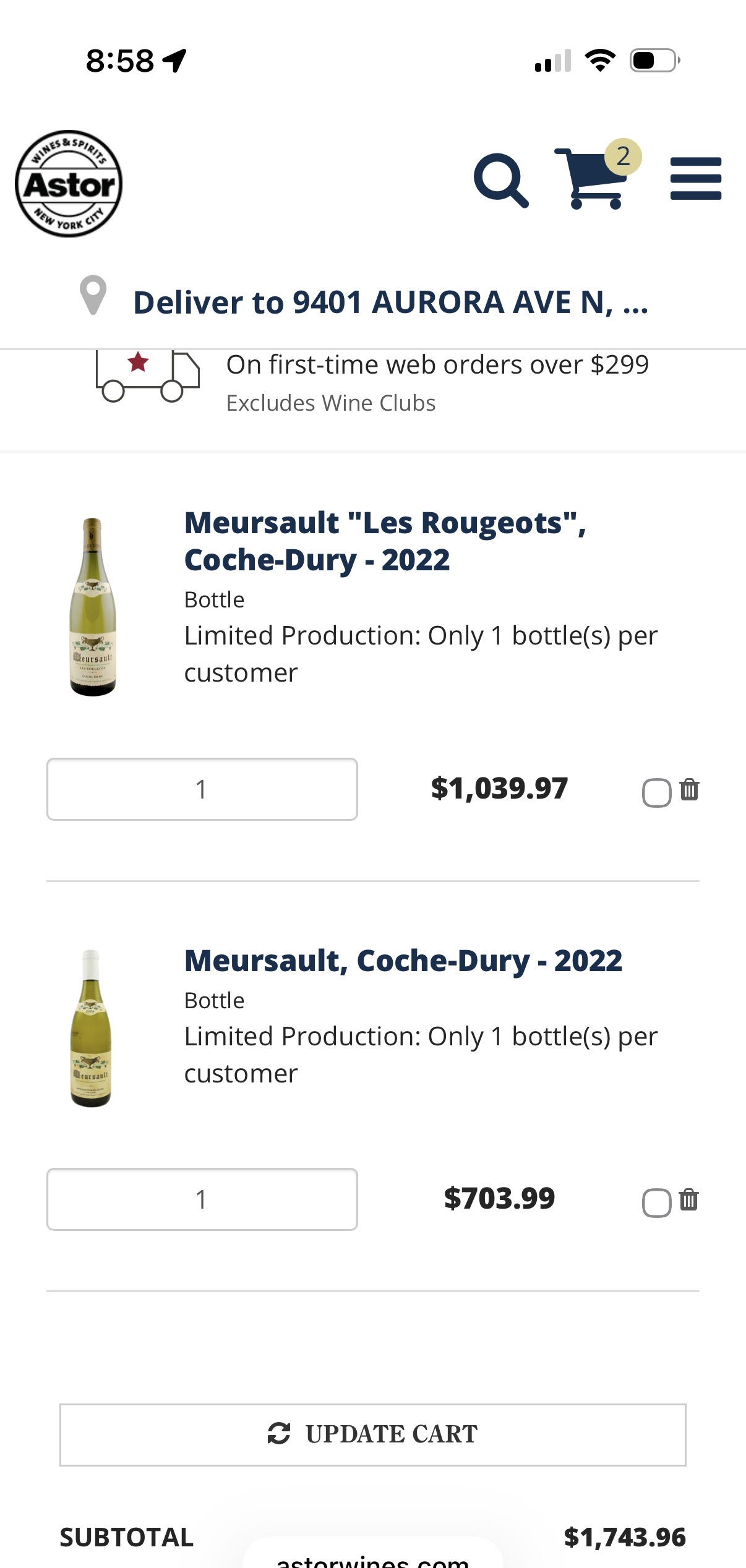This screenshot has height=1568, width=746.
Task: Open Meursault "Les Rougeots" Coche-Dury product link
Action: 385,541
